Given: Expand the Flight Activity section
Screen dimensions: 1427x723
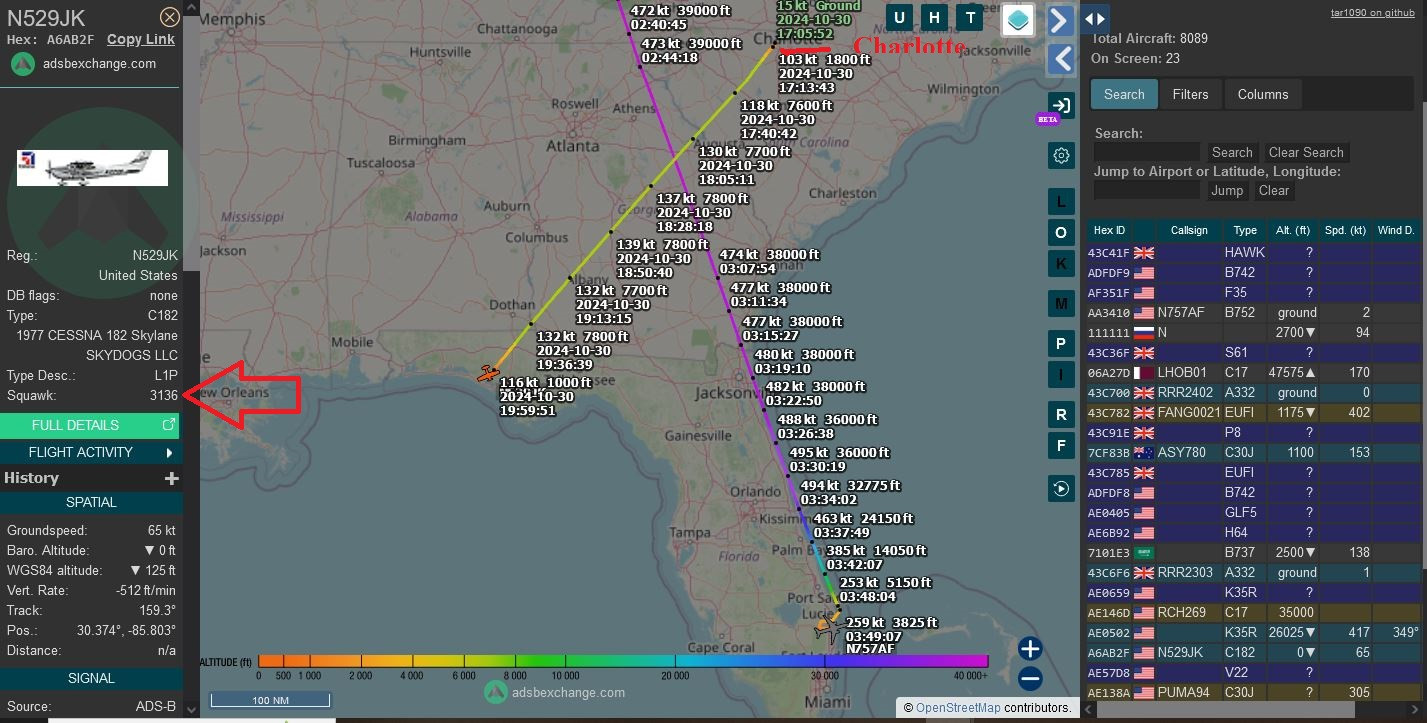Looking at the screenshot, I should [90, 452].
